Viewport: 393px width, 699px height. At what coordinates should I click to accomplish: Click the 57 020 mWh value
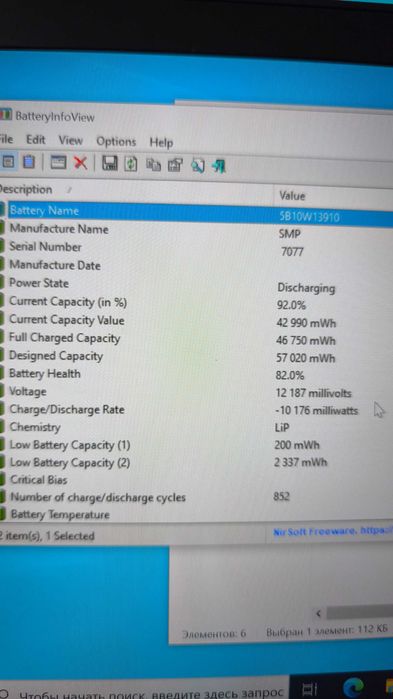point(305,358)
